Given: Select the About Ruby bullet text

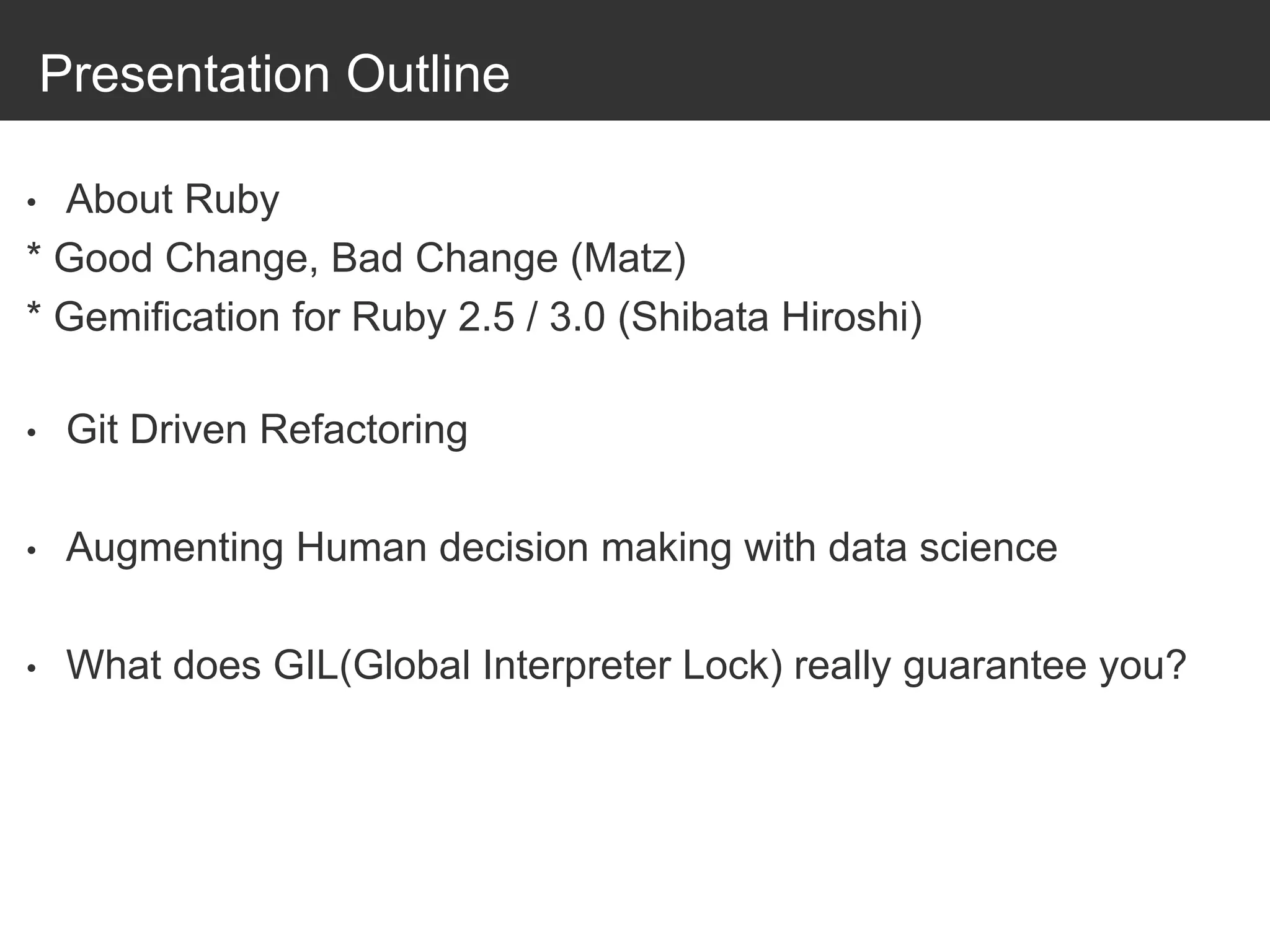Looking at the screenshot, I should pos(172,200).
